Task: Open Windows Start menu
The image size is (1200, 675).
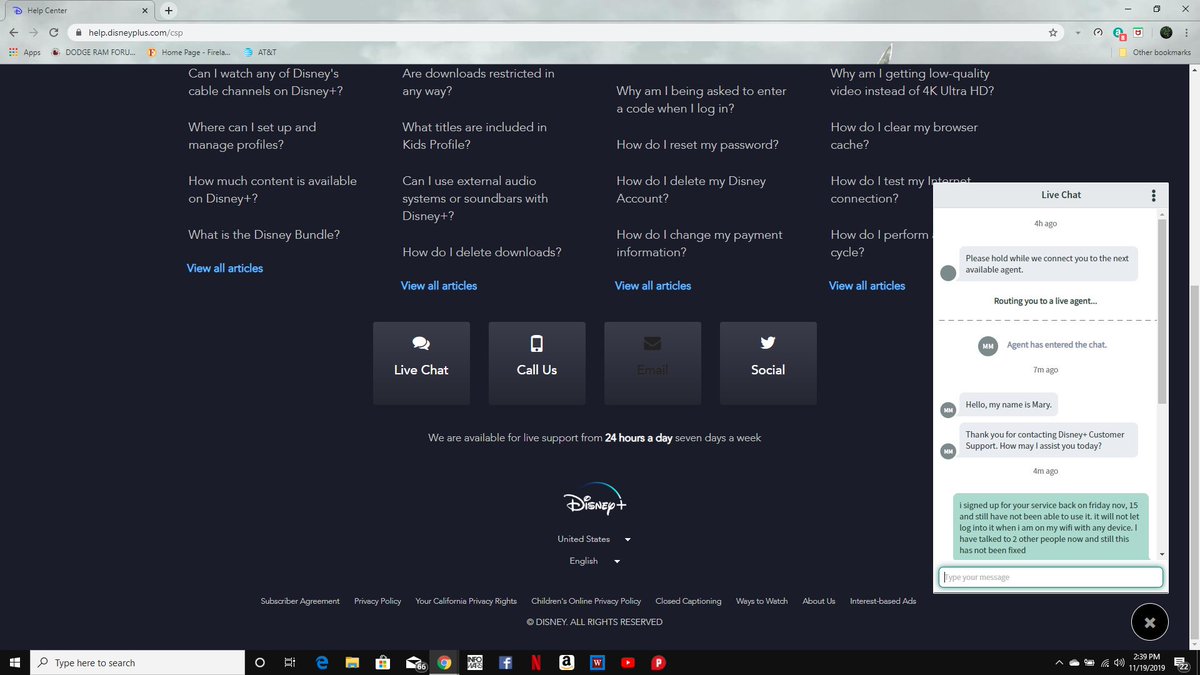Action: [x=14, y=662]
